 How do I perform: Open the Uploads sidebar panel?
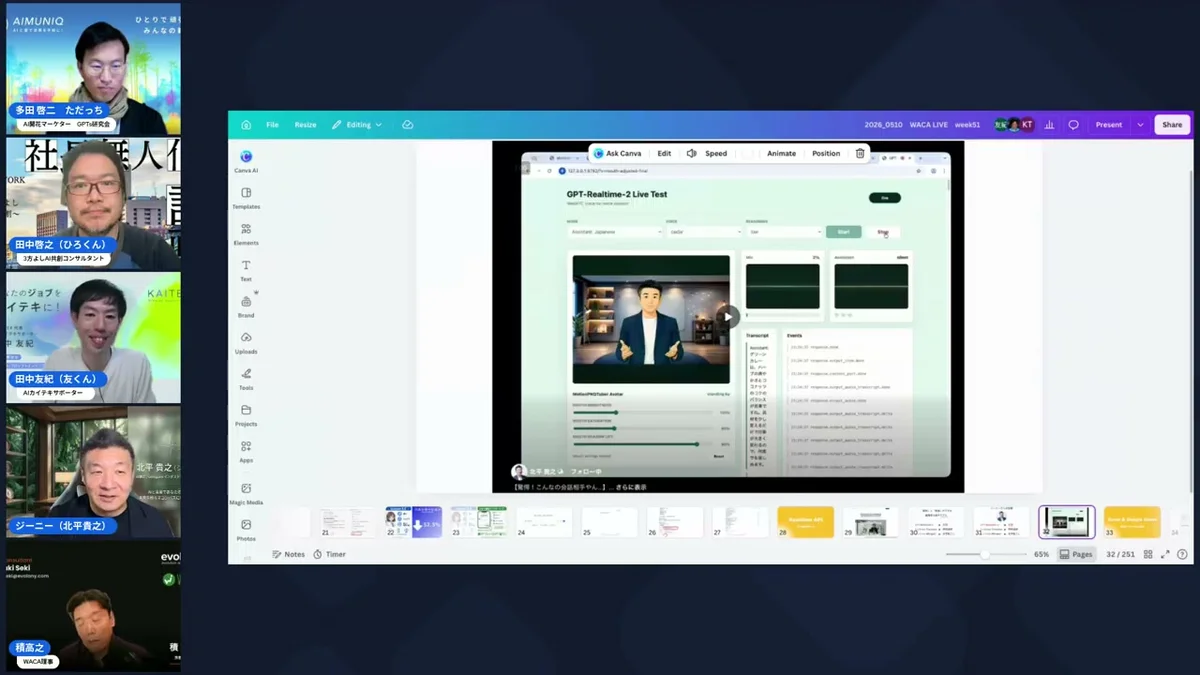point(246,343)
